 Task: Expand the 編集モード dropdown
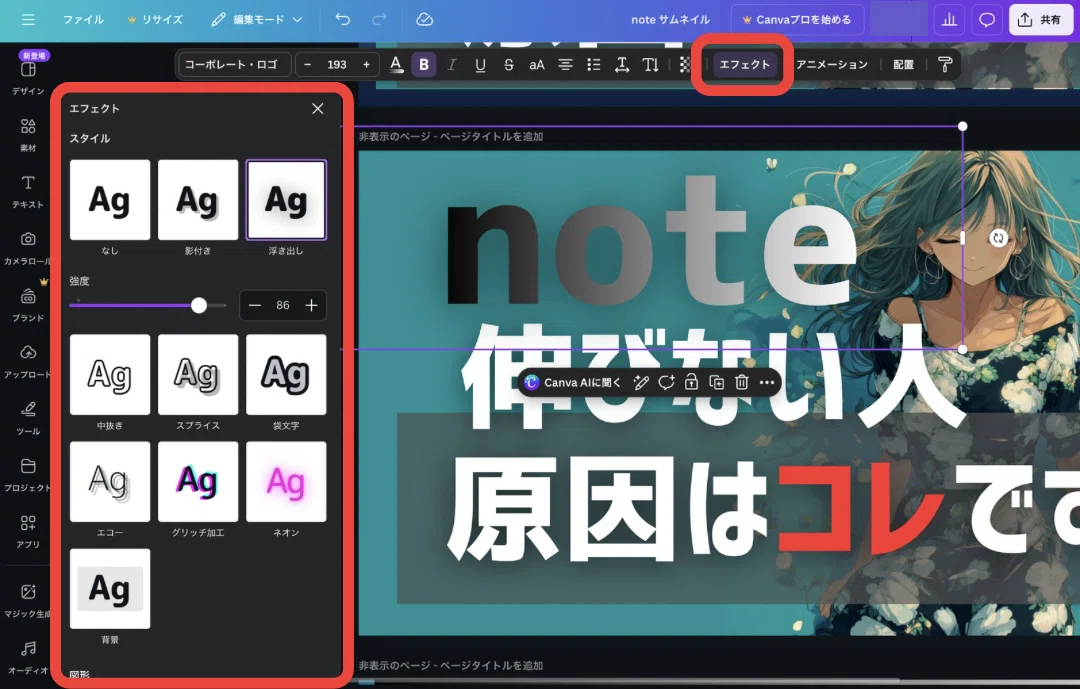(257, 20)
